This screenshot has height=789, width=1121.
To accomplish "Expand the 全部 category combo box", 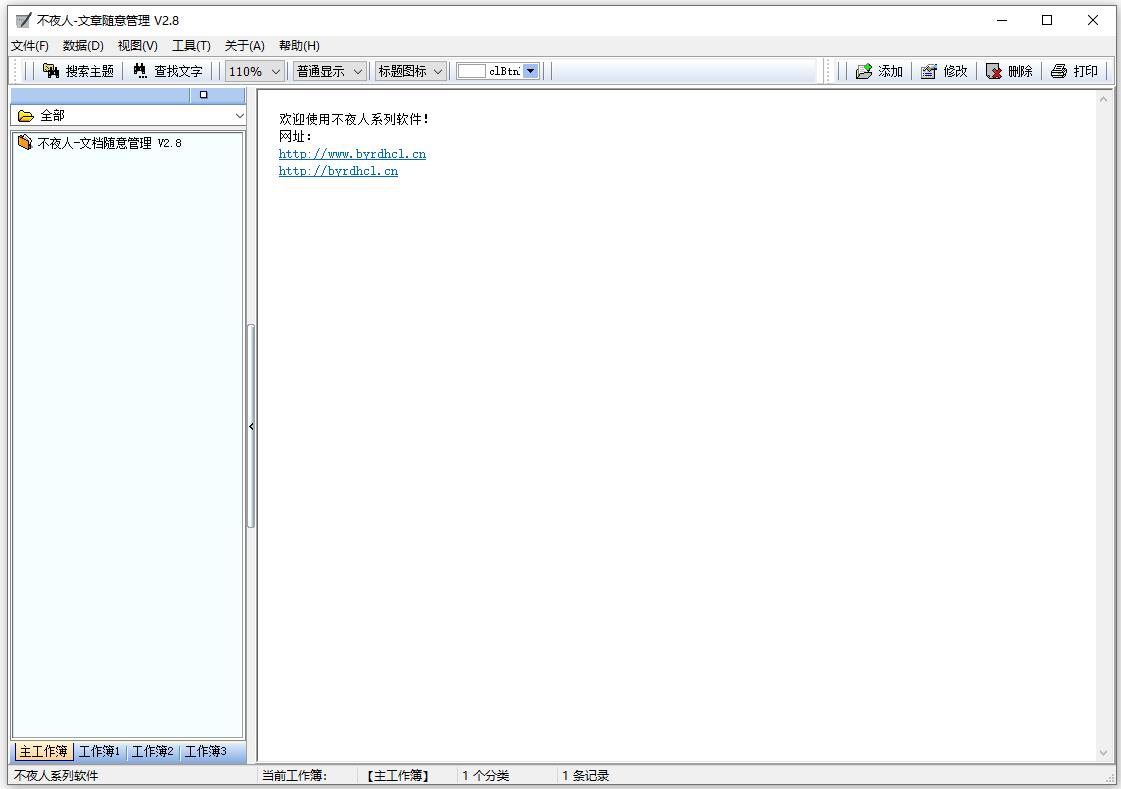I will (x=239, y=116).
